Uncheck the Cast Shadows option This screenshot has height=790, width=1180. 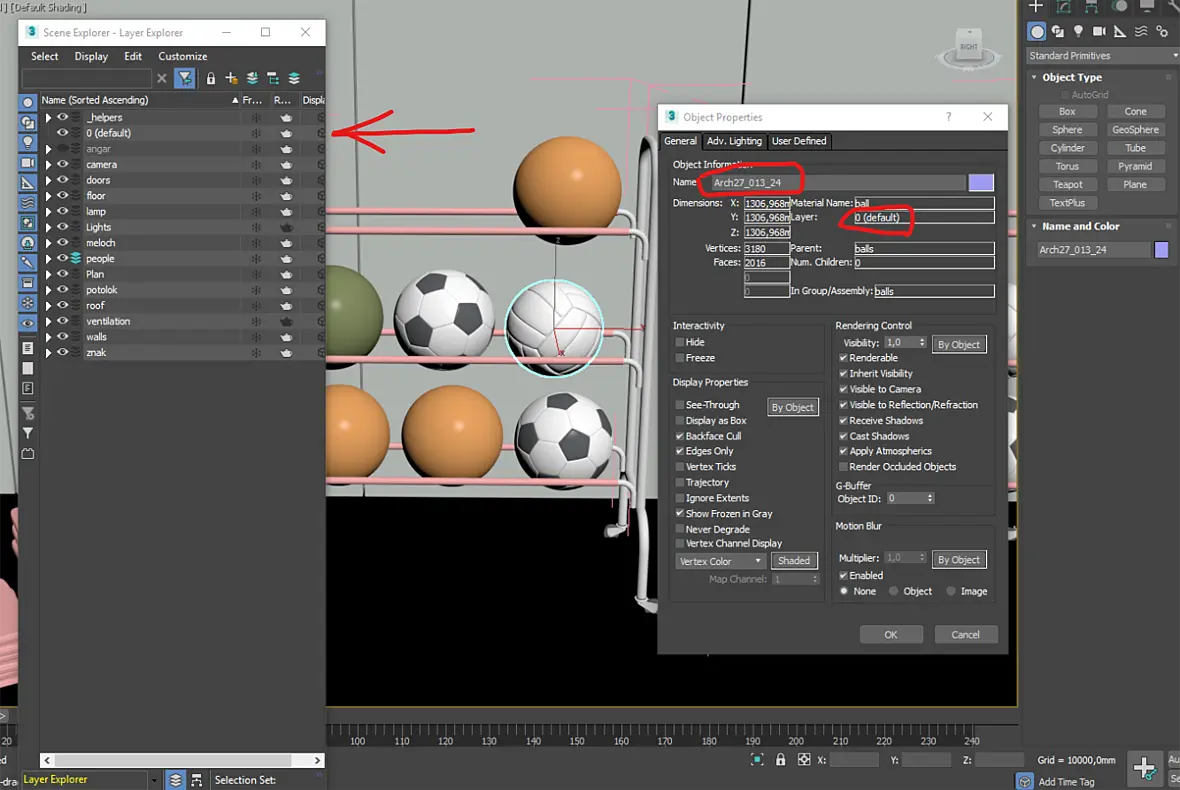(843, 436)
